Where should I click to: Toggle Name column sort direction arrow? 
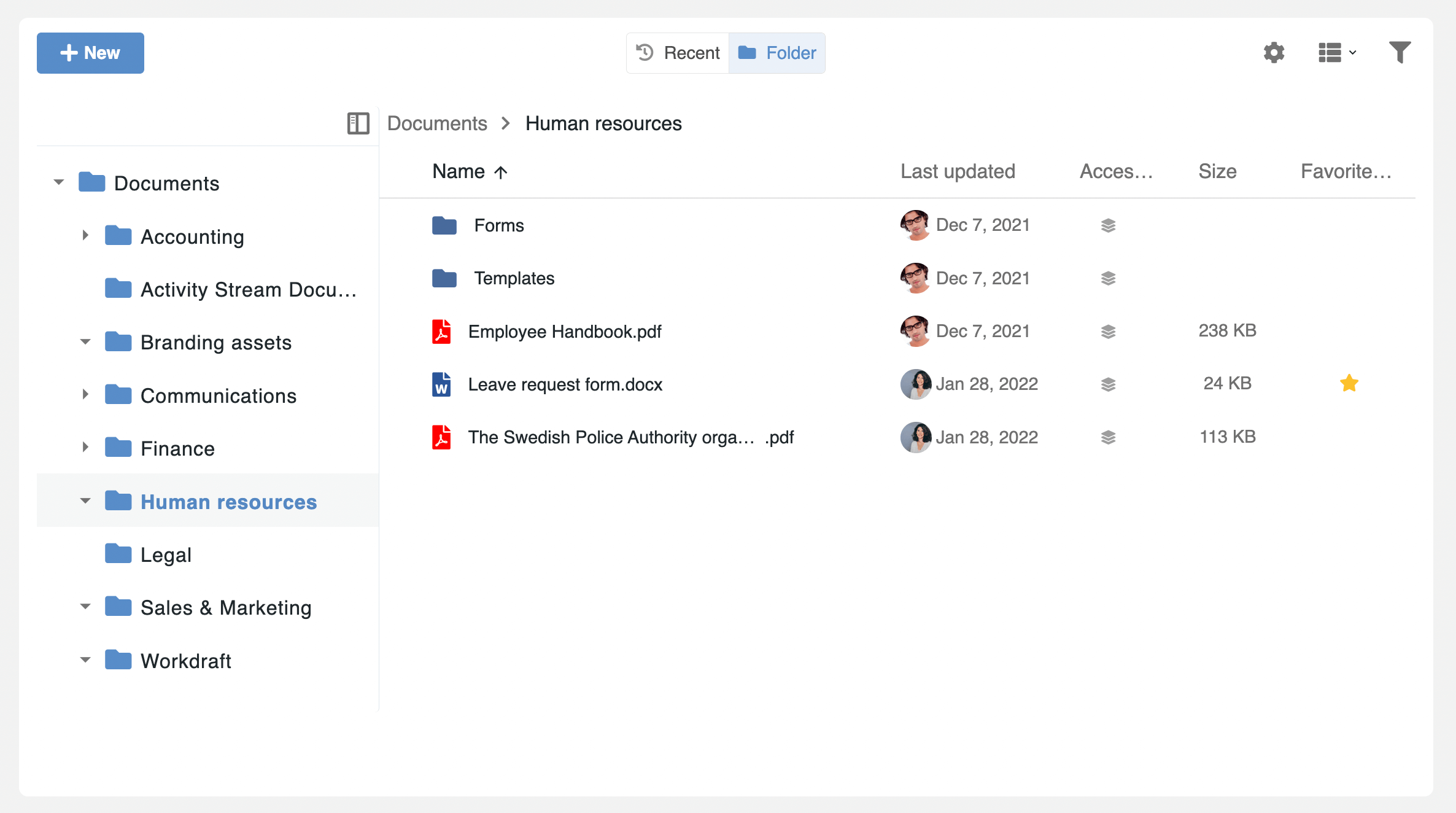pos(501,172)
